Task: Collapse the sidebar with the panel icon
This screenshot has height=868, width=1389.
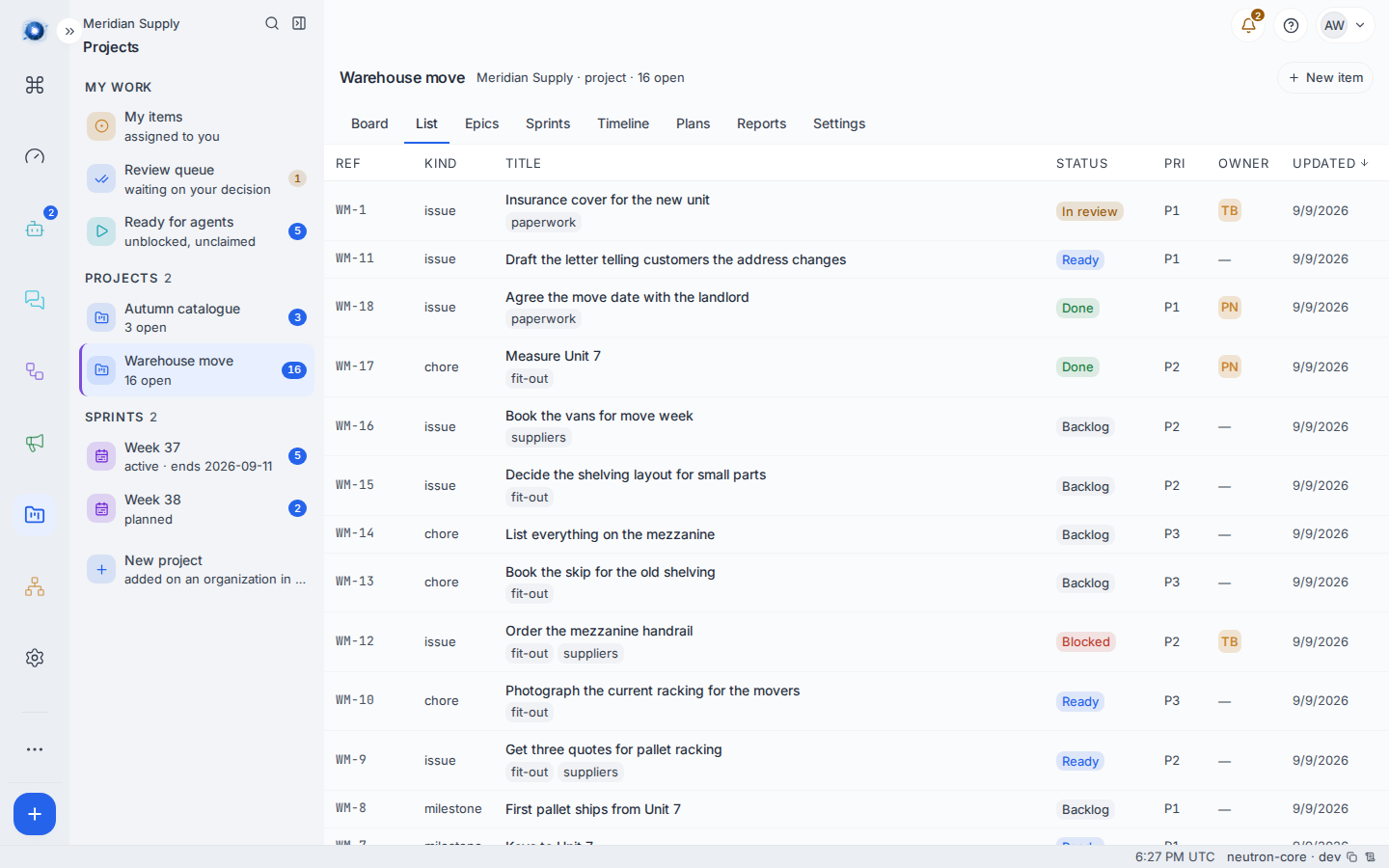Action: [299, 23]
